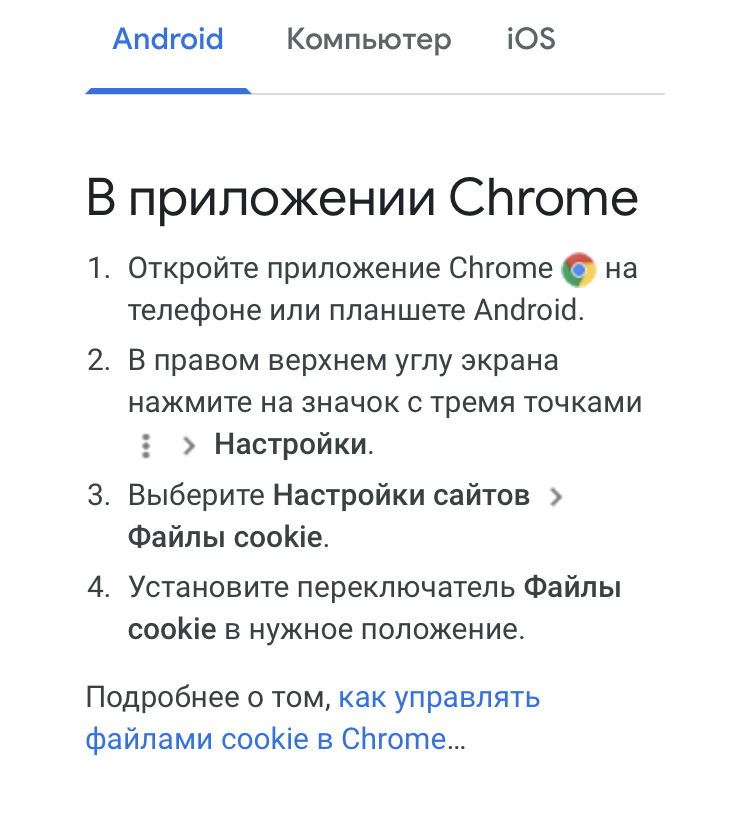Switch to the Android tab
750x817 pixels.
pyautogui.click(x=168, y=41)
